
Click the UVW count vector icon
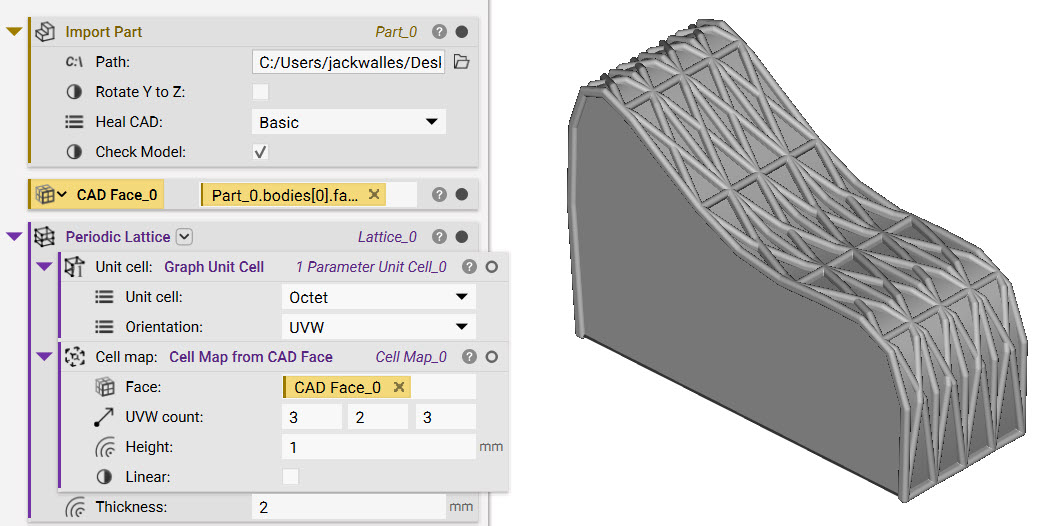(104, 417)
